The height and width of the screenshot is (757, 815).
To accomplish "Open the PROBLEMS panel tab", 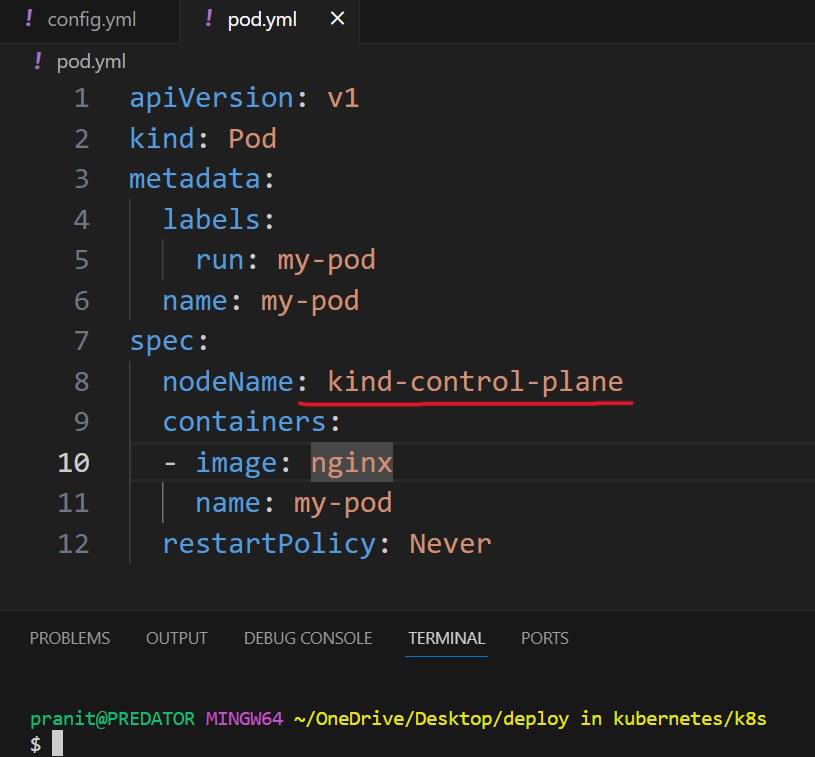I will pyautogui.click(x=70, y=638).
